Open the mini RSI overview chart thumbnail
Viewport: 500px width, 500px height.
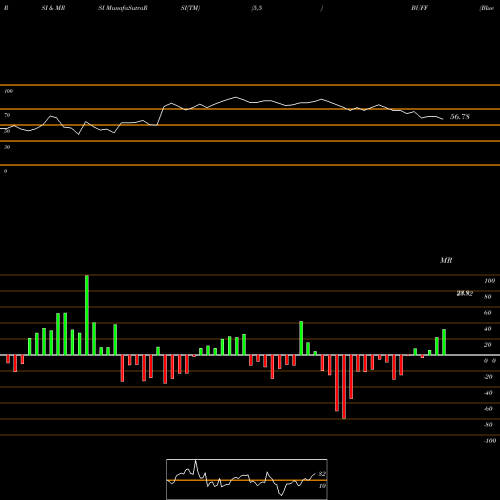247,479
